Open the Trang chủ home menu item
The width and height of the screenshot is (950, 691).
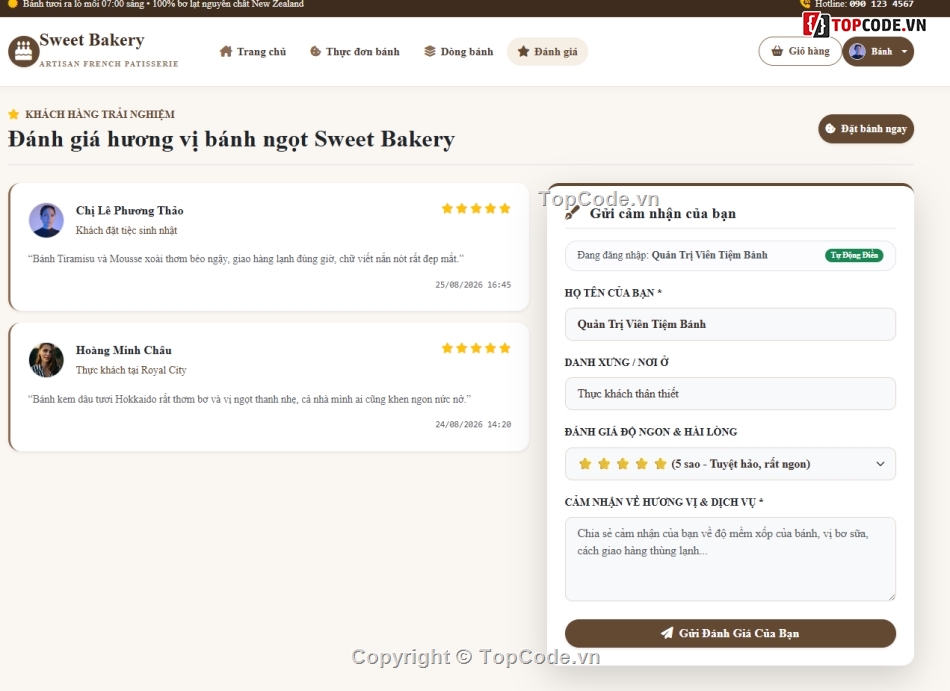(x=253, y=51)
